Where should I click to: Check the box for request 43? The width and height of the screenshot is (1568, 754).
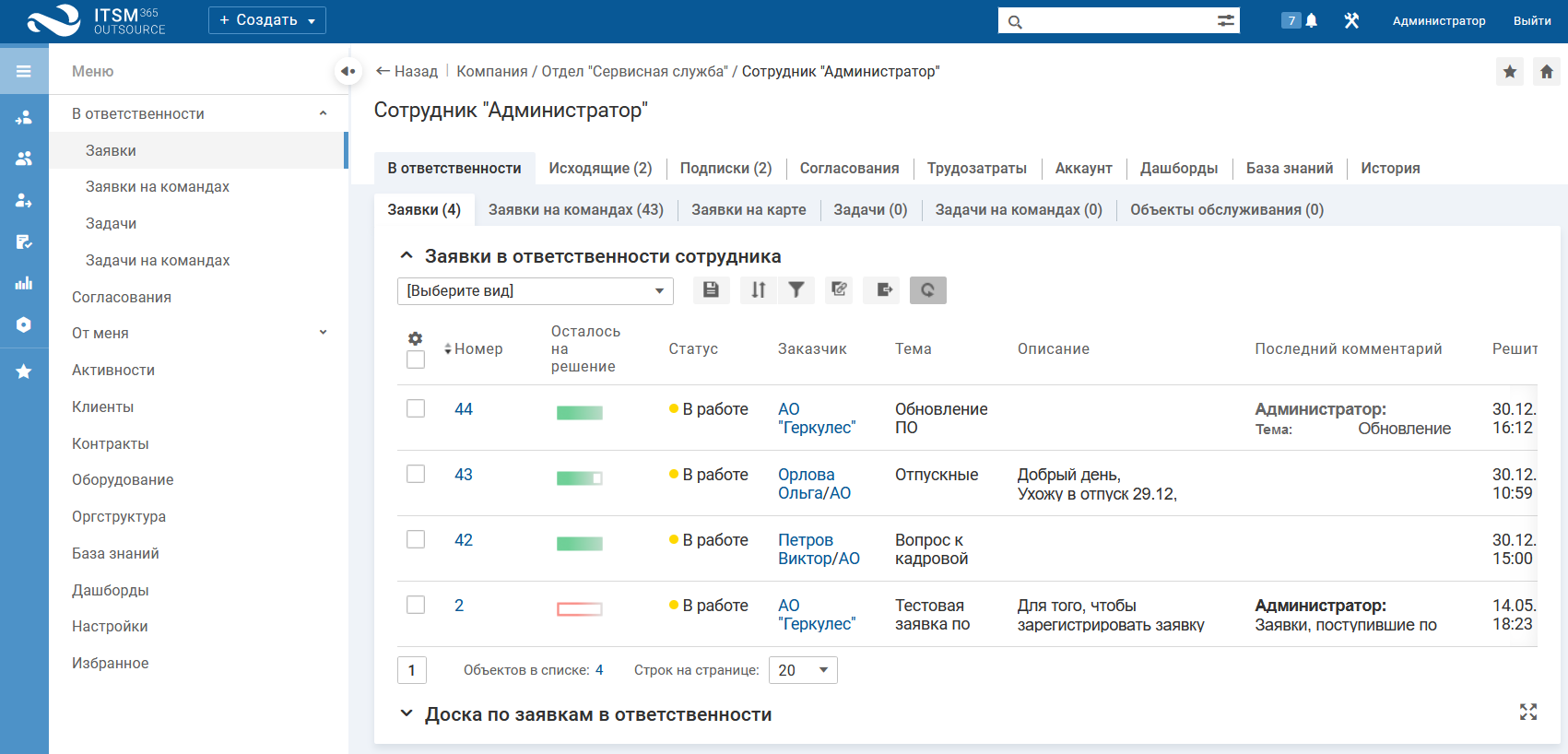[x=416, y=474]
